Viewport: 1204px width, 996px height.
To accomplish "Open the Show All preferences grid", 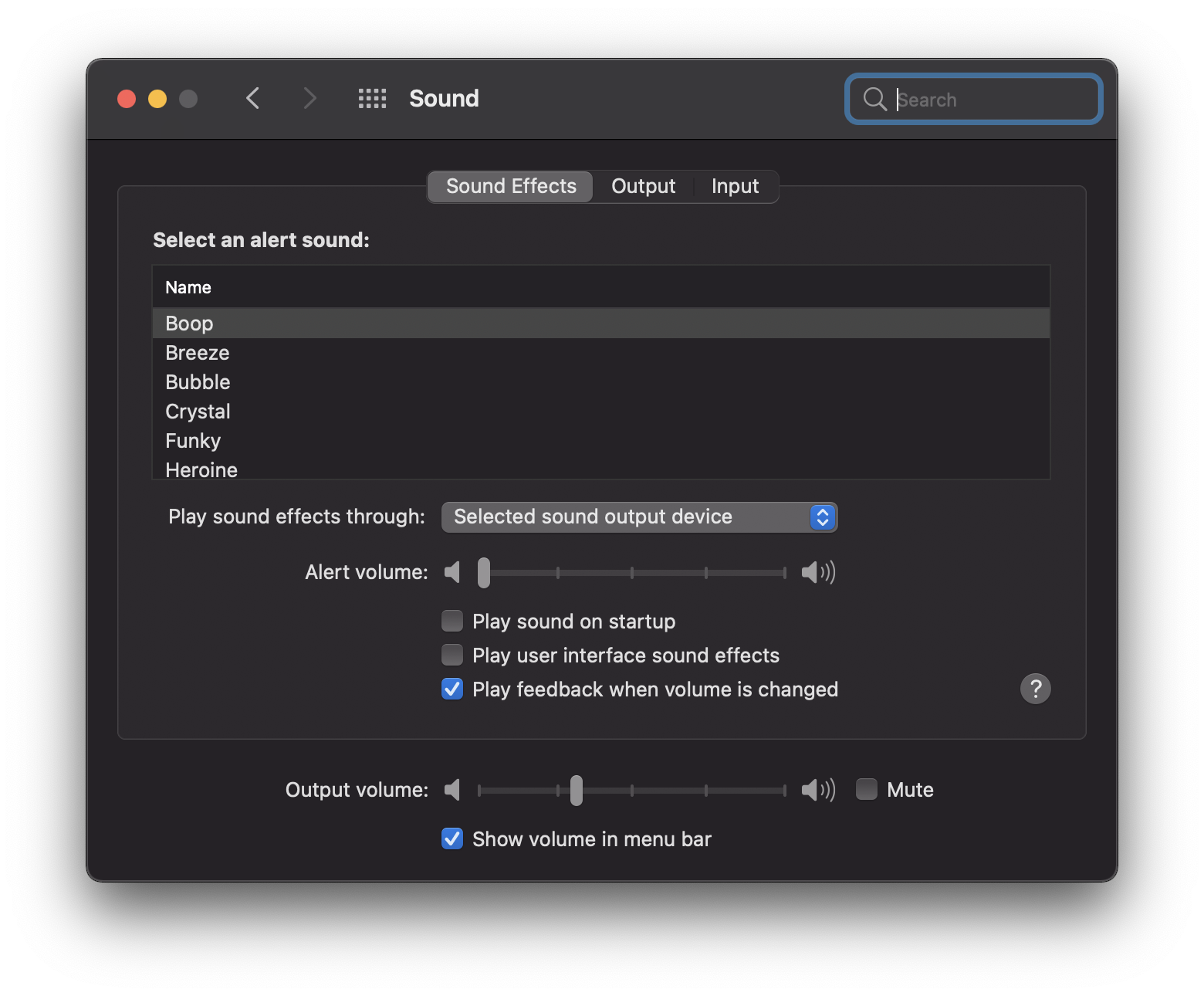I will (372, 98).
